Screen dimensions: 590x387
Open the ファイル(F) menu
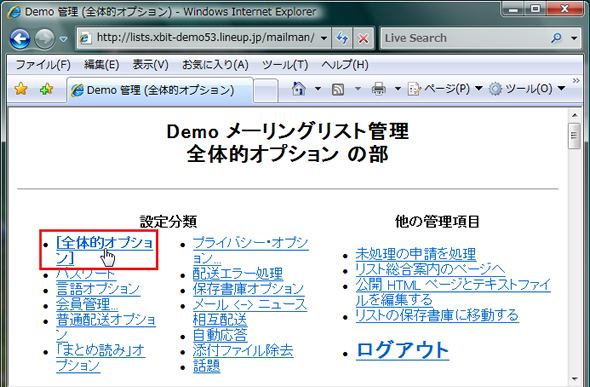pyautogui.click(x=43, y=65)
